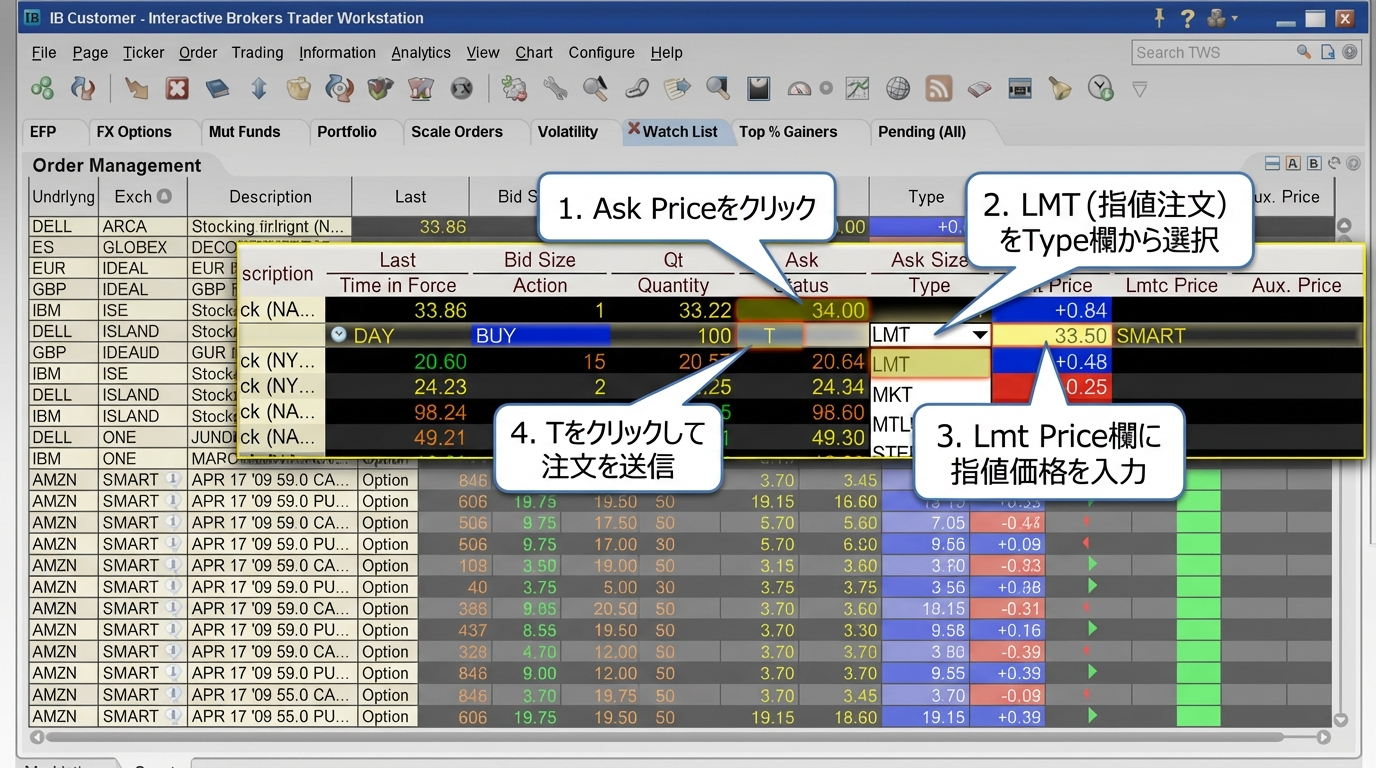Click the red X cancel toolbar icon
The image size is (1376, 768).
[x=177, y=89]
